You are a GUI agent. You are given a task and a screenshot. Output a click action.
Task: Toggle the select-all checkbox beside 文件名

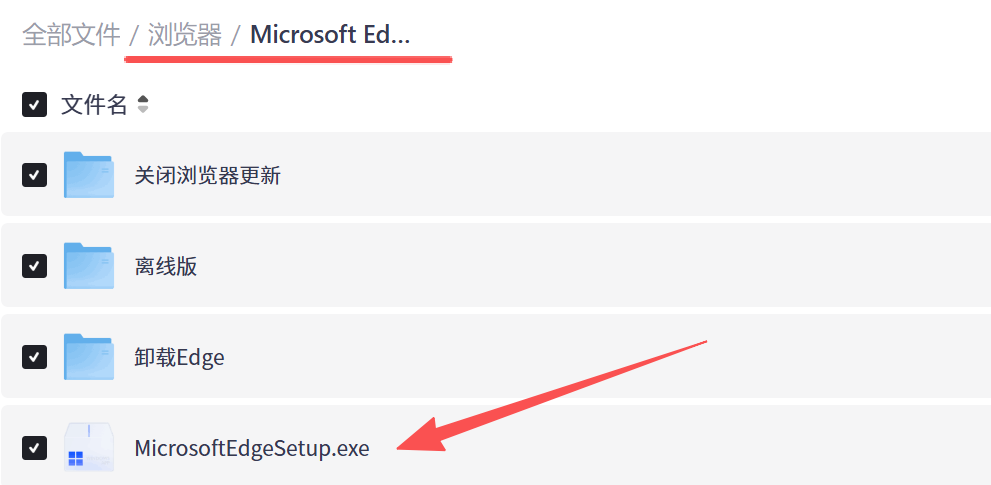[x=35, y=105]
